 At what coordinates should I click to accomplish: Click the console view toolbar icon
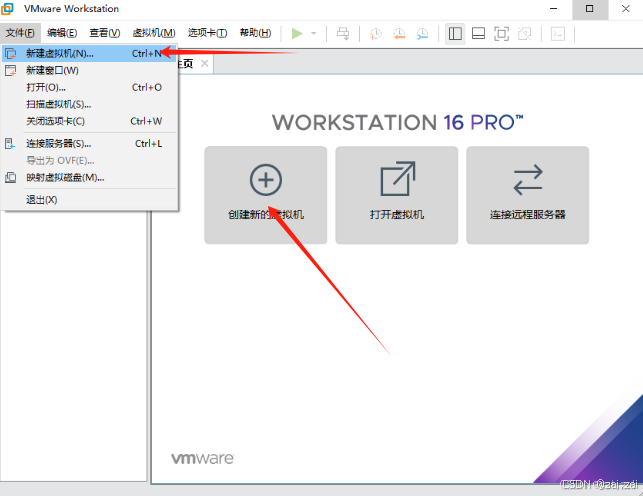tap(558, 34)
